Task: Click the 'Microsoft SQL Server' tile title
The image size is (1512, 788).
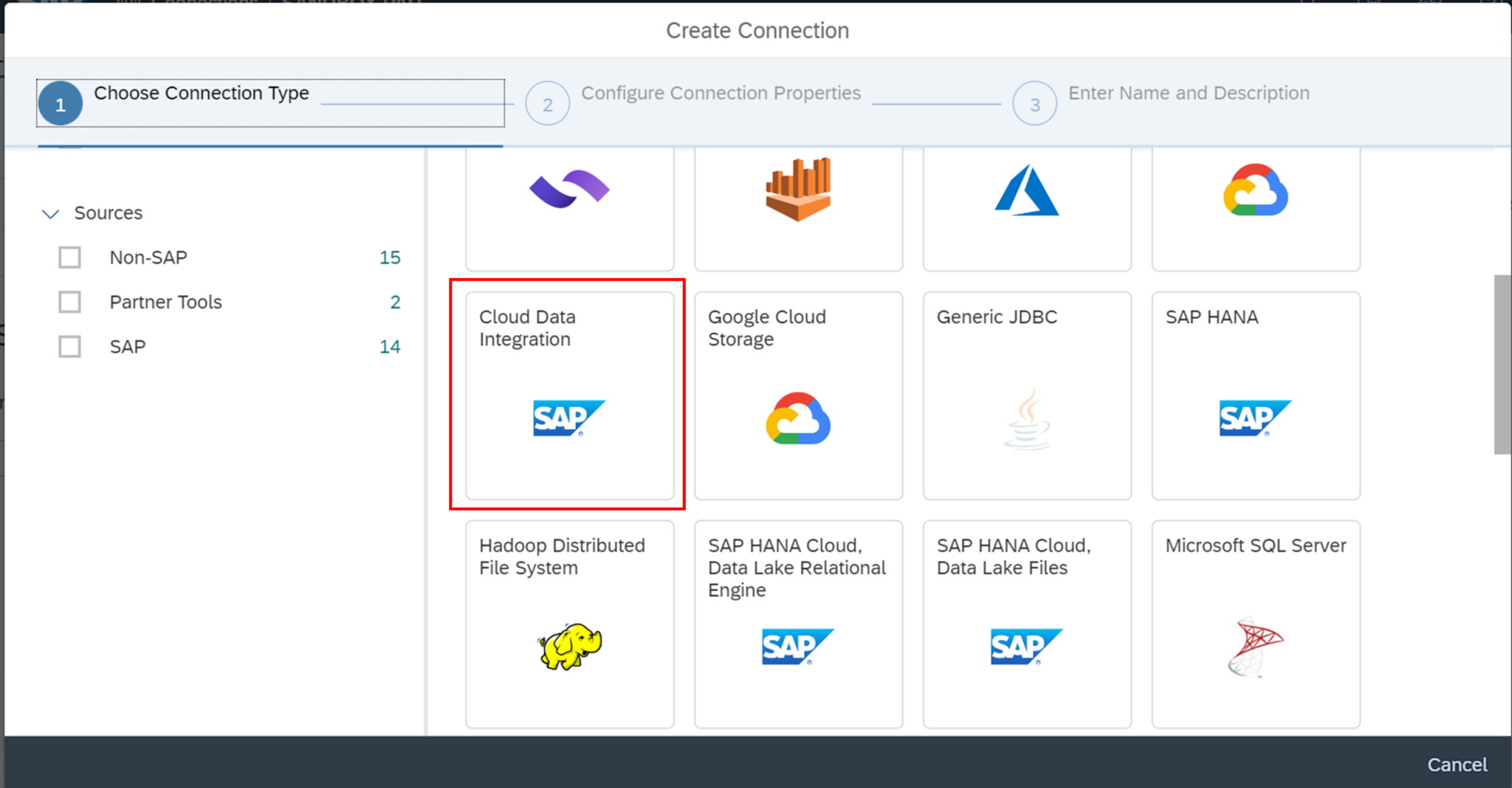Action: pos(1255,545)
